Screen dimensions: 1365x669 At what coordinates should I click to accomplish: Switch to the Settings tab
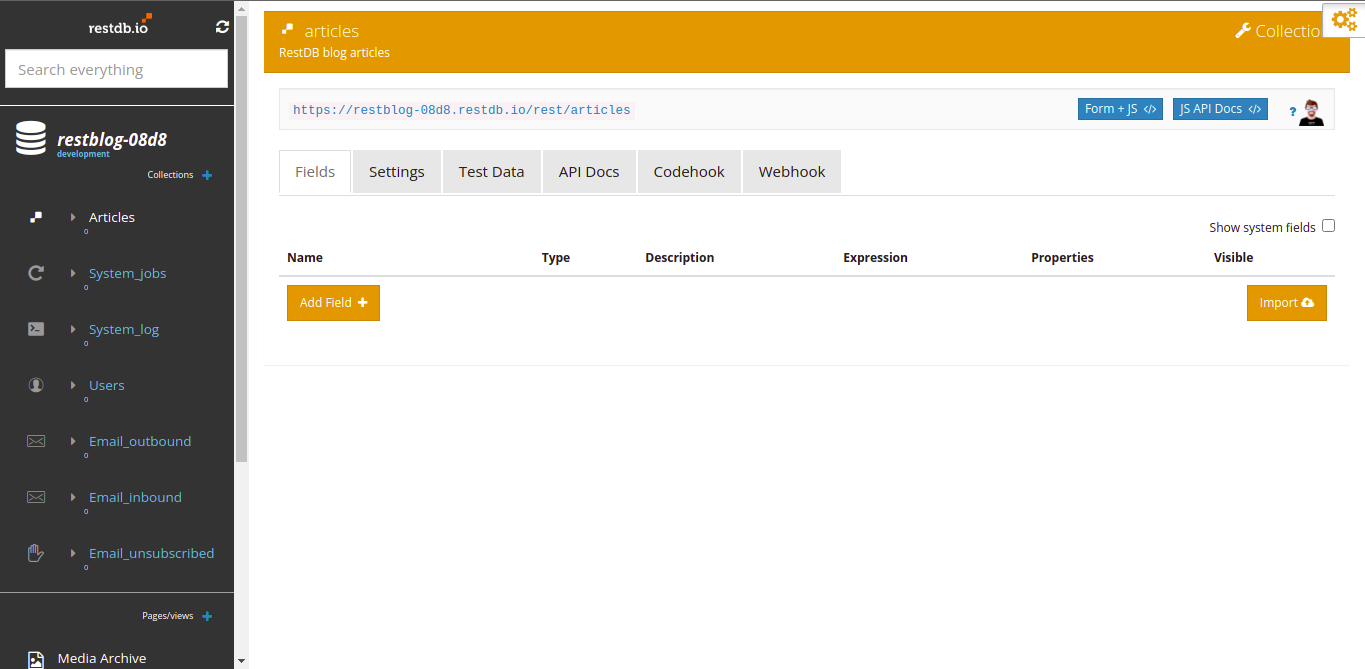tap(397, 171)
